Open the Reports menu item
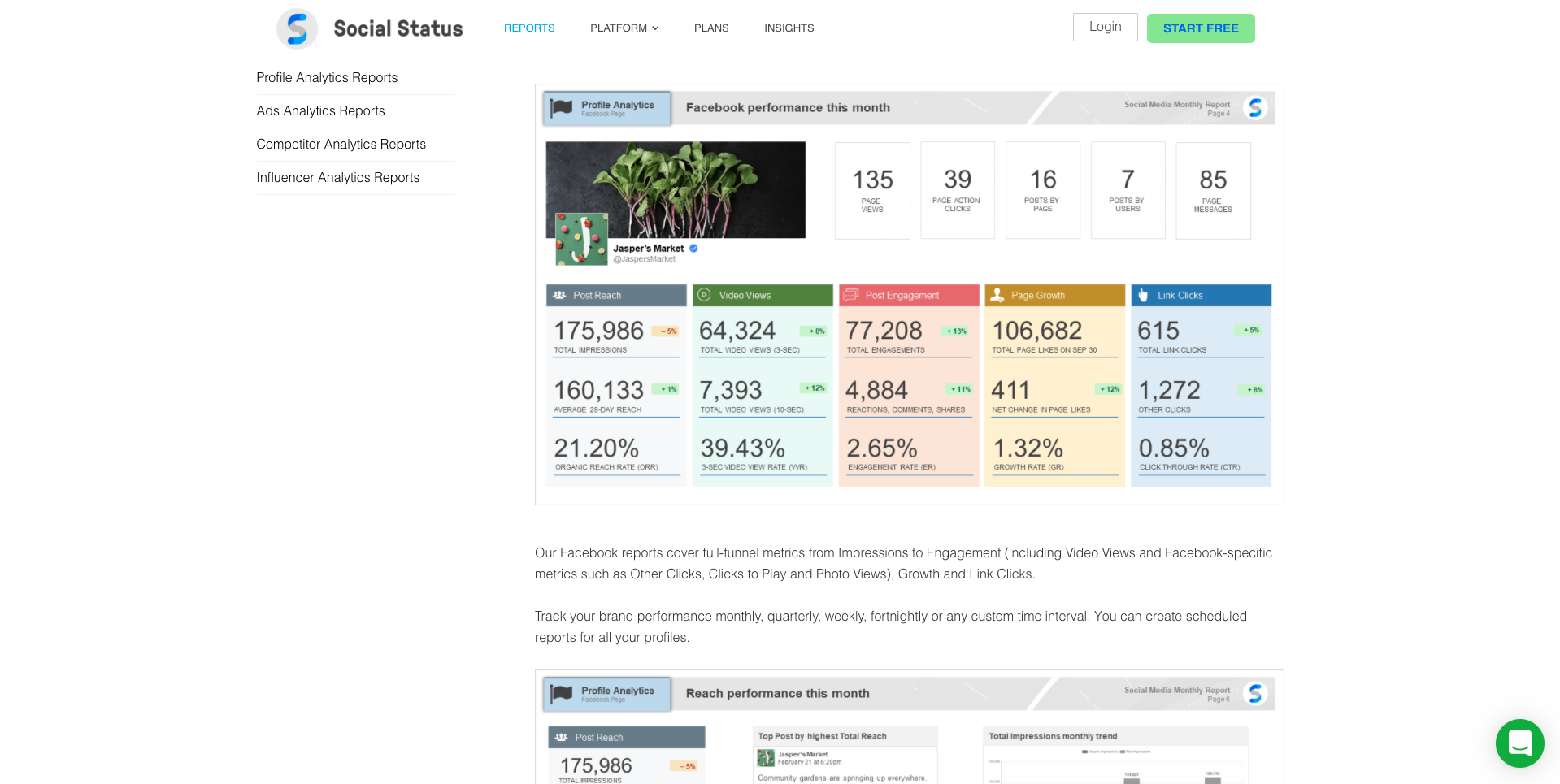 [x=529, y=28]
